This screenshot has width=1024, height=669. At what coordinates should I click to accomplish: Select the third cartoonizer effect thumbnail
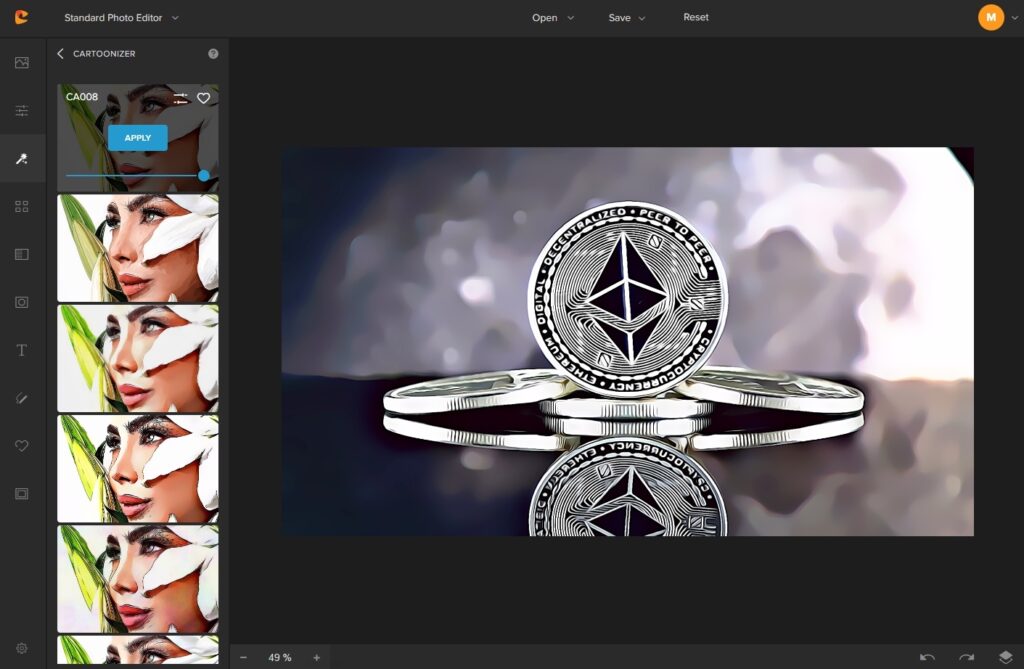pyautogui.click(x=138, y=359)
